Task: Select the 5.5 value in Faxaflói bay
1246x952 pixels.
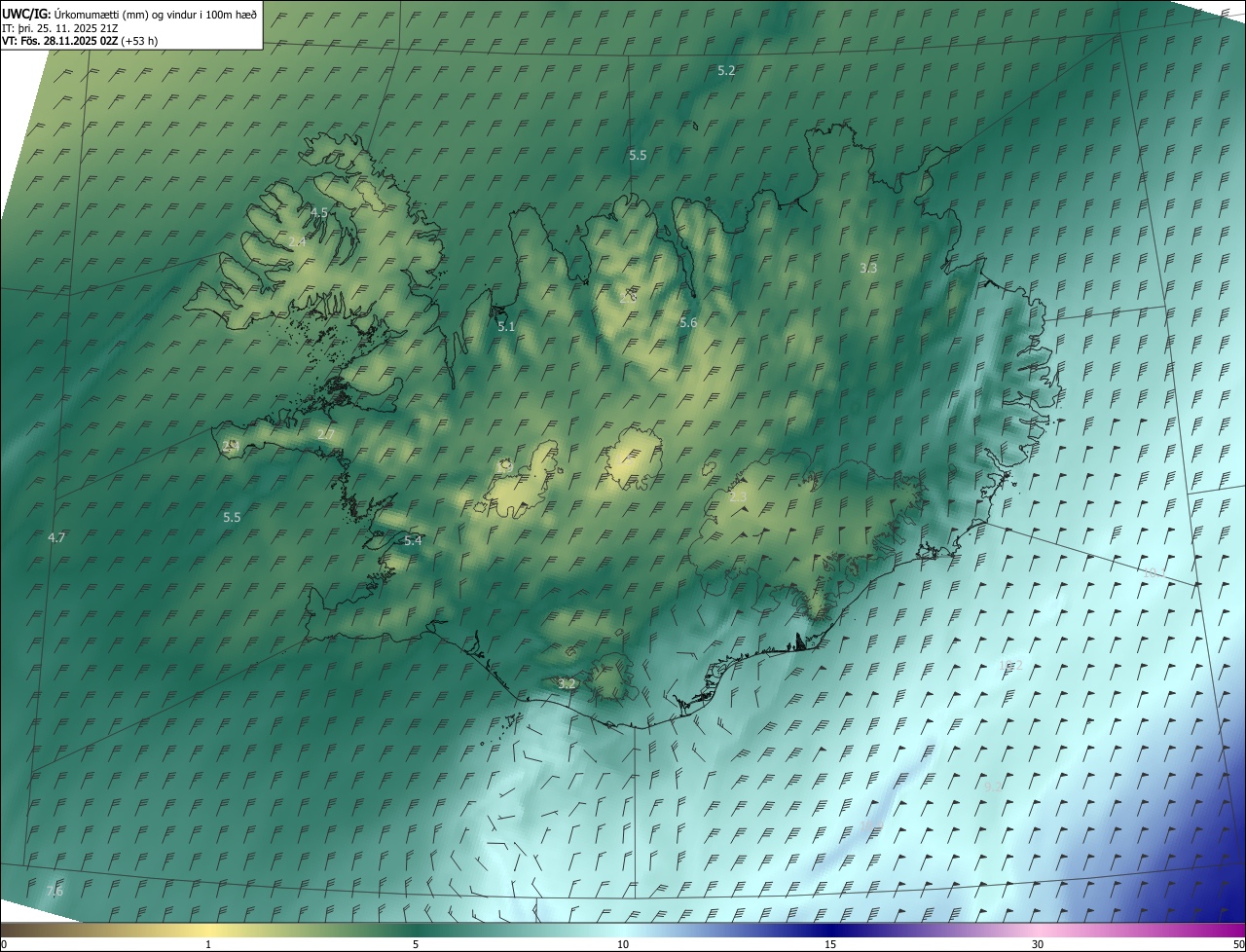Action: point(232,517)
